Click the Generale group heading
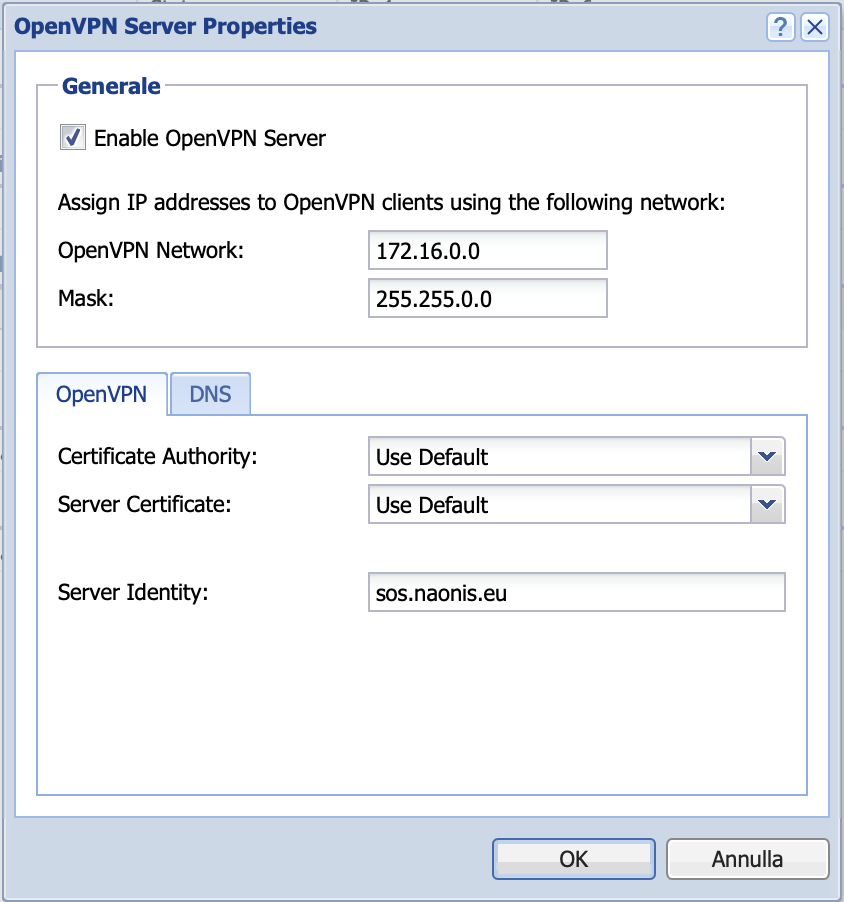This screenshot has width=844, height=902. pyautogui.click(x=111, y=86)
